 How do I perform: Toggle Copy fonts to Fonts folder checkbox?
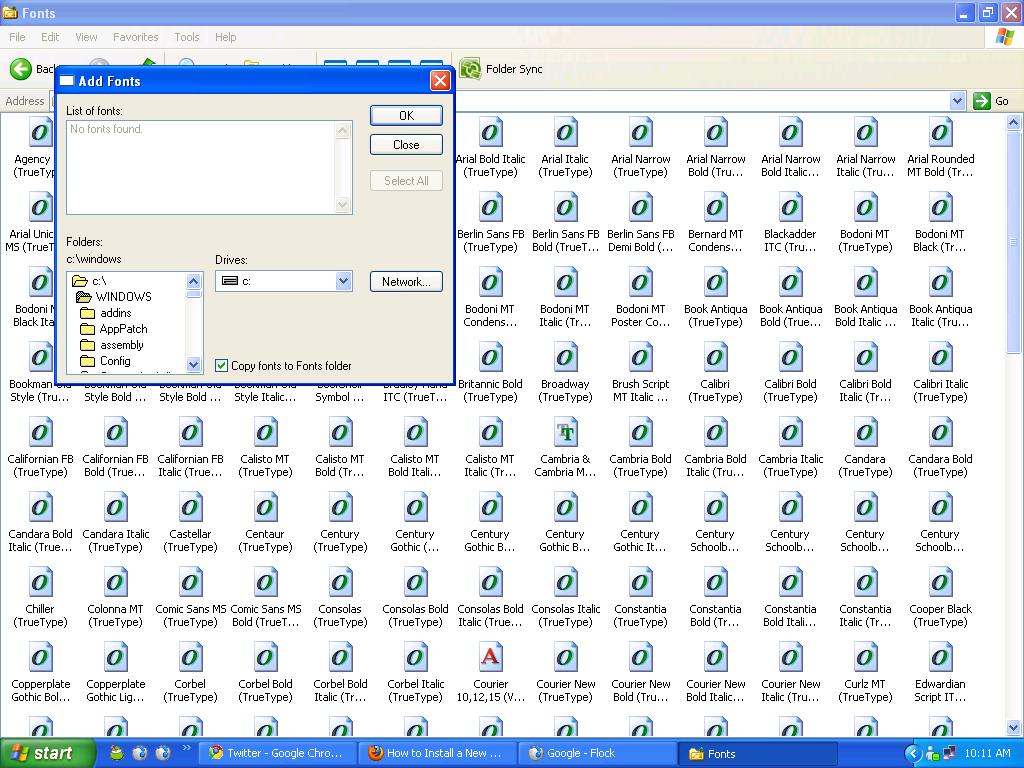click(x=221, y=366)
